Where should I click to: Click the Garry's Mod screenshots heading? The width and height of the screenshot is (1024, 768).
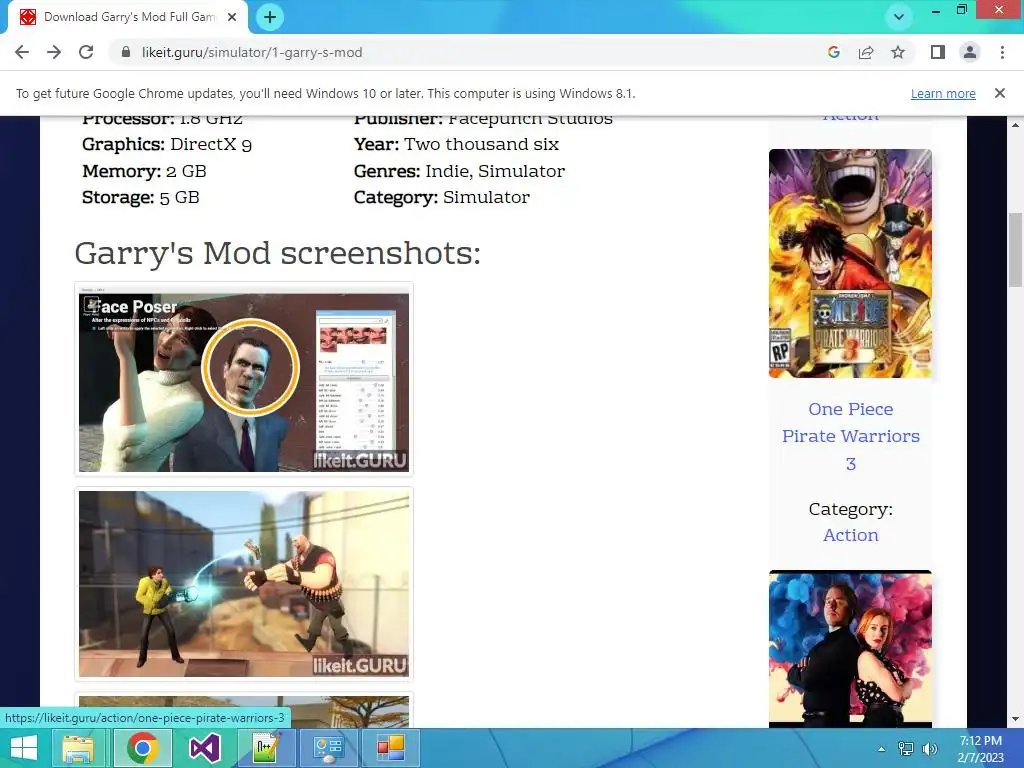(278, 253)
